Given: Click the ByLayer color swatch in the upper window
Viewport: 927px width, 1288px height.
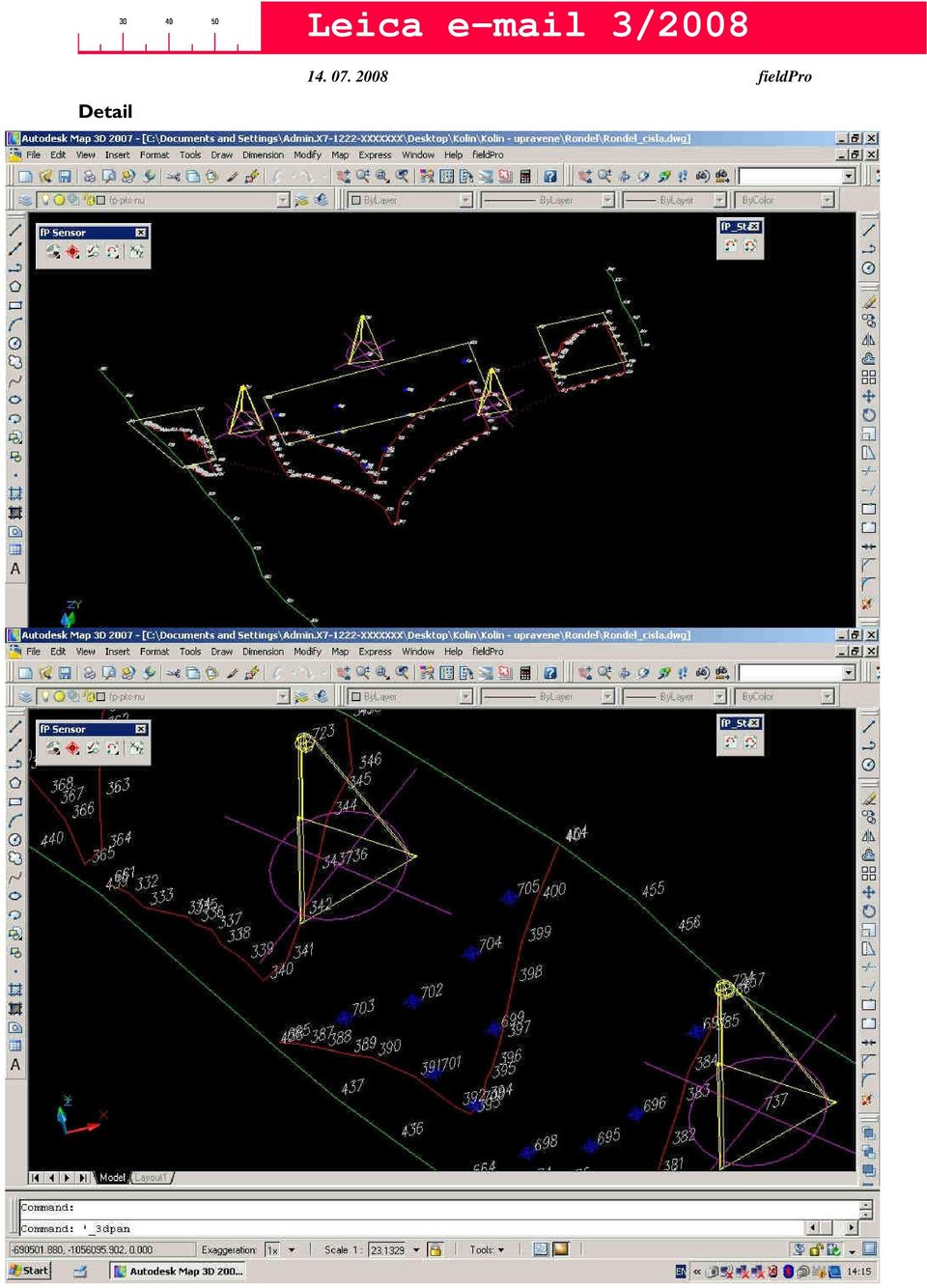Looking at the screenshot, I should click(355, 200).
